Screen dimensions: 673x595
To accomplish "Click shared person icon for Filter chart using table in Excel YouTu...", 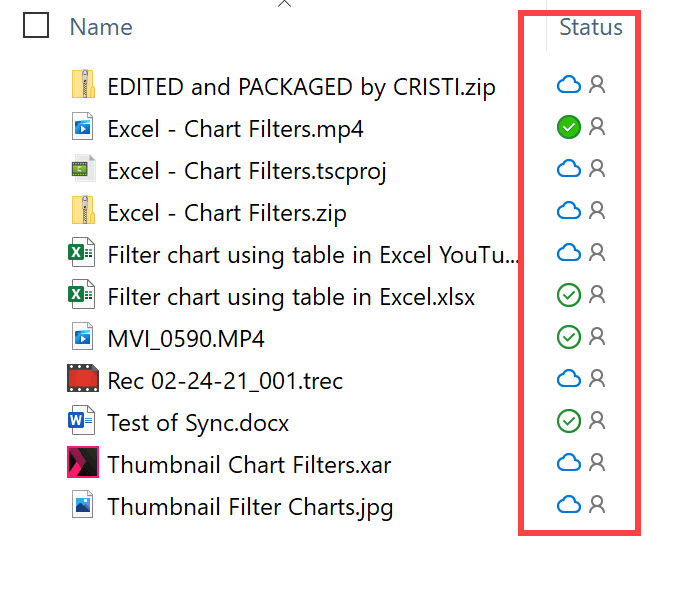I will coord(597,252).
